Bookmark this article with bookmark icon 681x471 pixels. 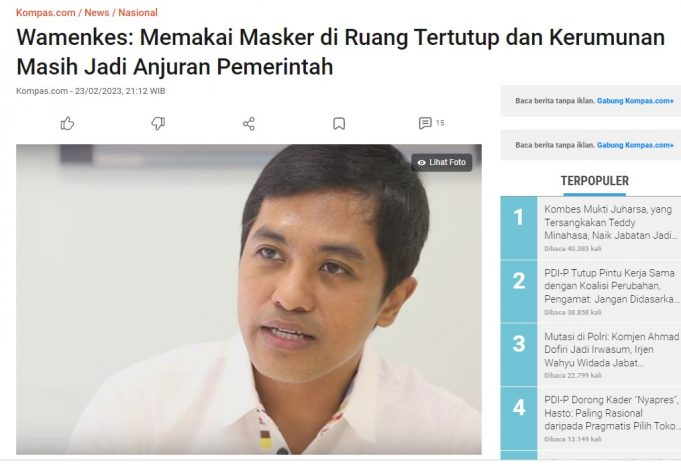pos(339,124)
